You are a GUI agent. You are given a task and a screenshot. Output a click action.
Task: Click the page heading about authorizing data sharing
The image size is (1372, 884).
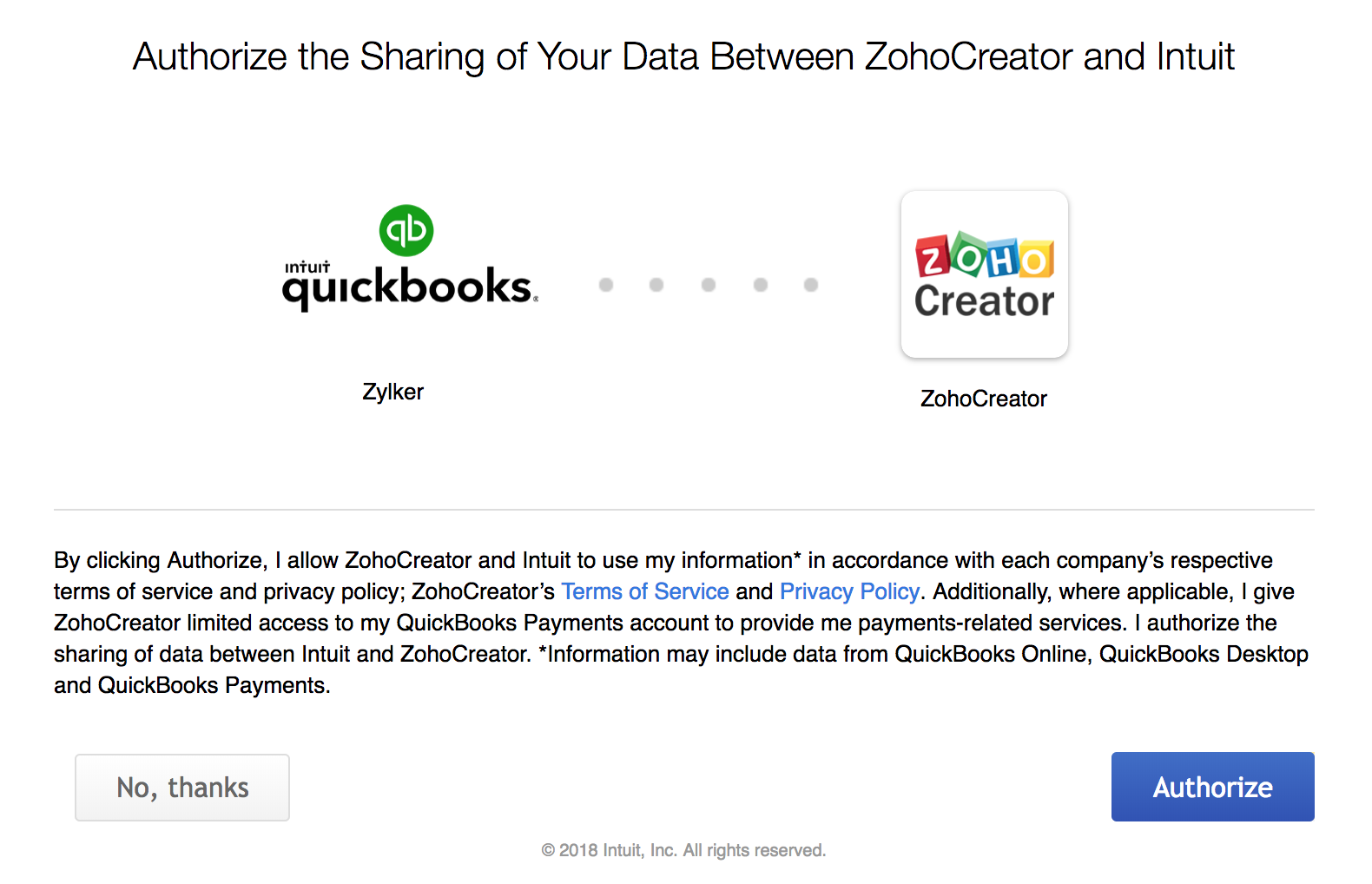point(683,57)
